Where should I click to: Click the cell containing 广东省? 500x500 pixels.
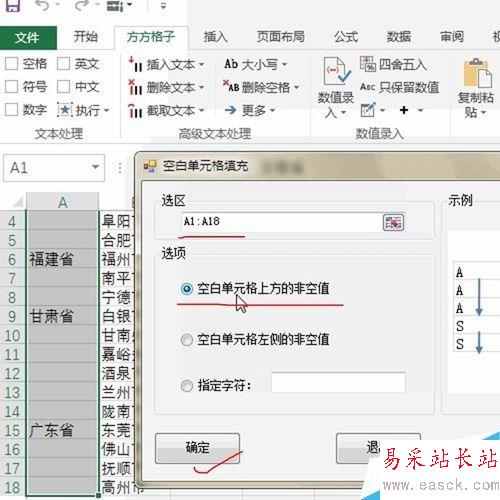(63, 430)
